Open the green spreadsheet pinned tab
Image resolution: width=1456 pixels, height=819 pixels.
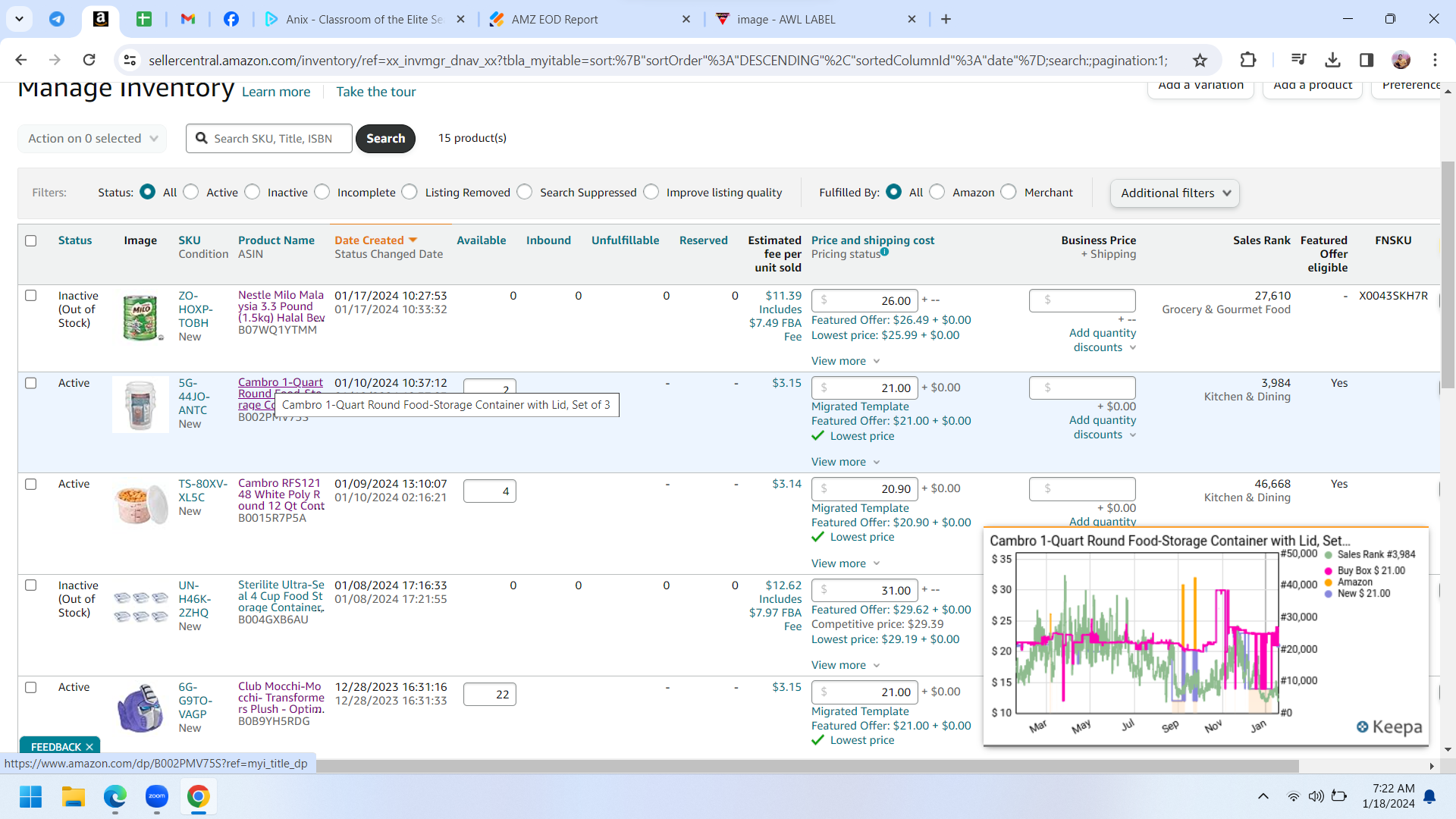click(144, 19)
